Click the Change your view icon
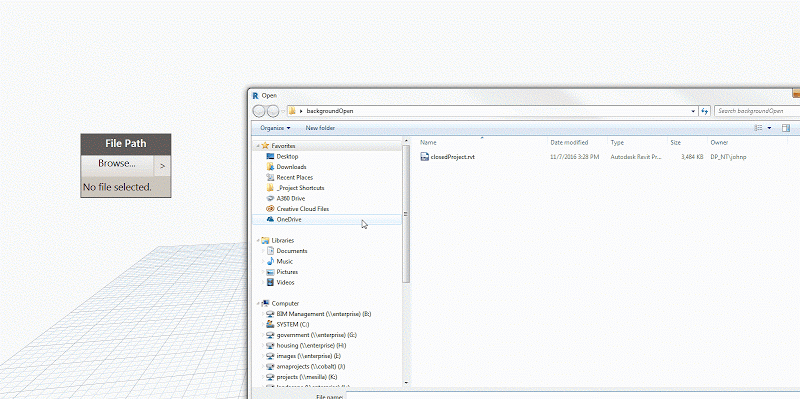The image size is (800, 399). (x=759, y=128)
